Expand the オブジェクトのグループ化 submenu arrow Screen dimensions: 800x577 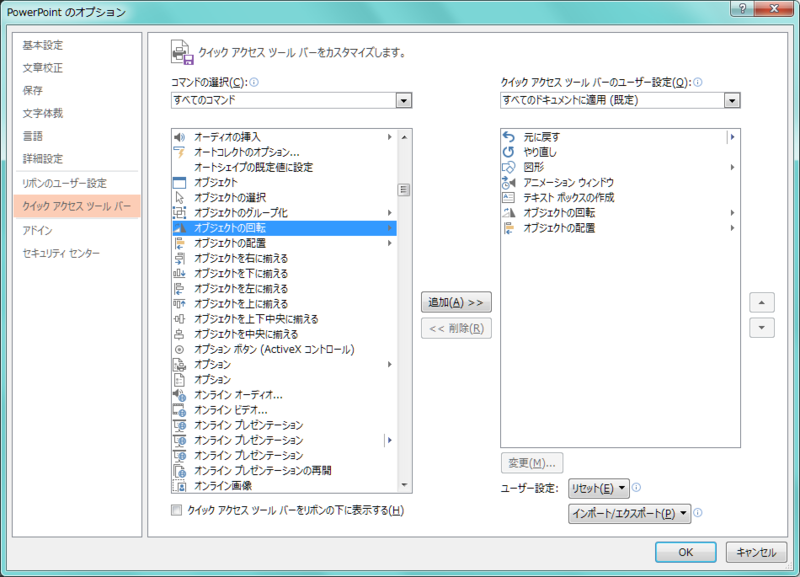(x=389, y=213)
